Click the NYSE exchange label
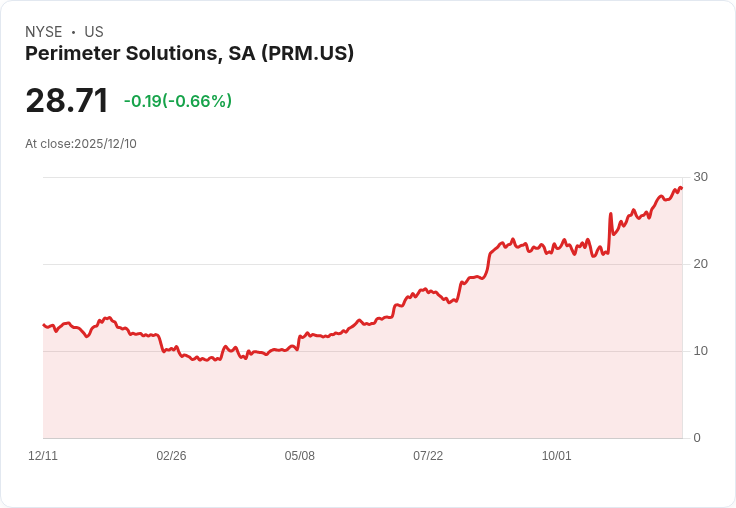Image resolution: width=736 pixels, height=508 pixels. [x=44, y=32]
